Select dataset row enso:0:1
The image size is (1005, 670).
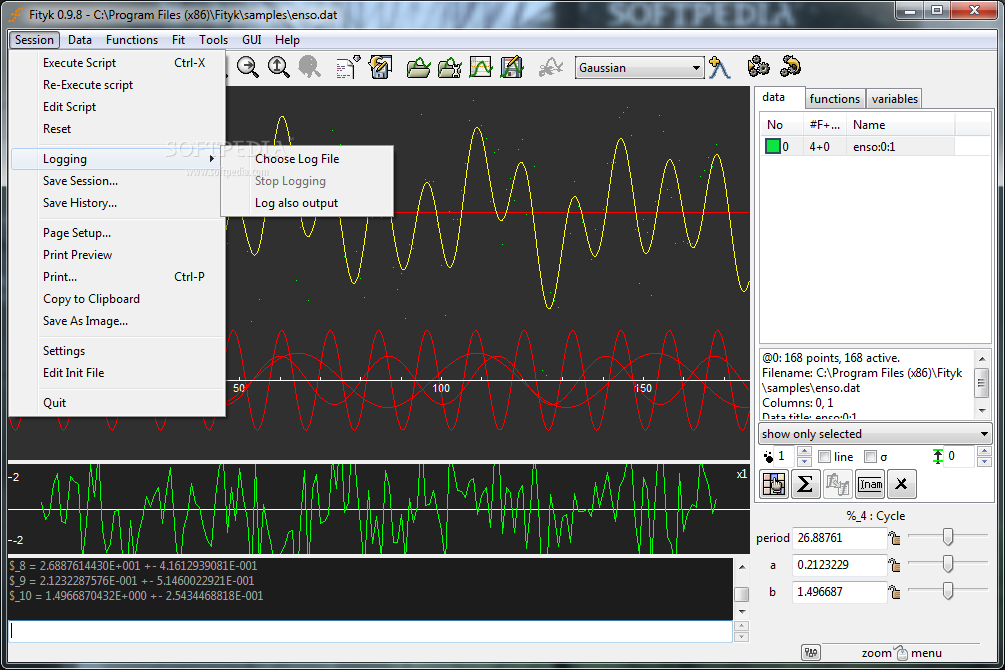click(x=875, y=146)
